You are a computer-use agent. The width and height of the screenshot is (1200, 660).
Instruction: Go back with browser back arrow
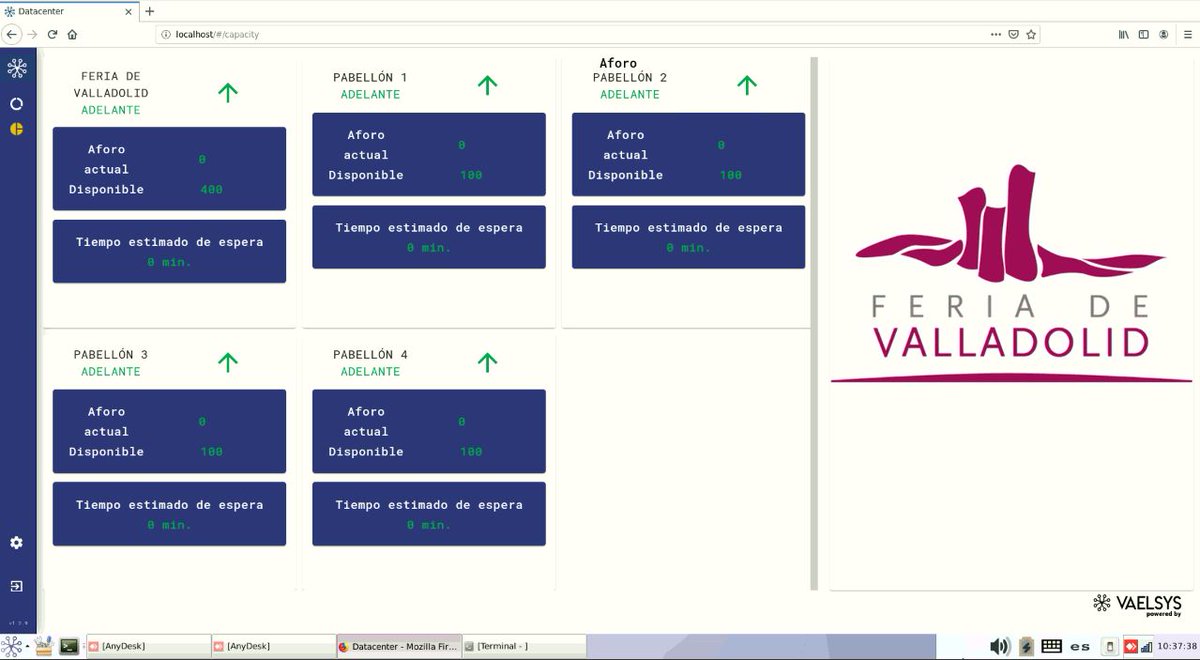coord(12,34)
